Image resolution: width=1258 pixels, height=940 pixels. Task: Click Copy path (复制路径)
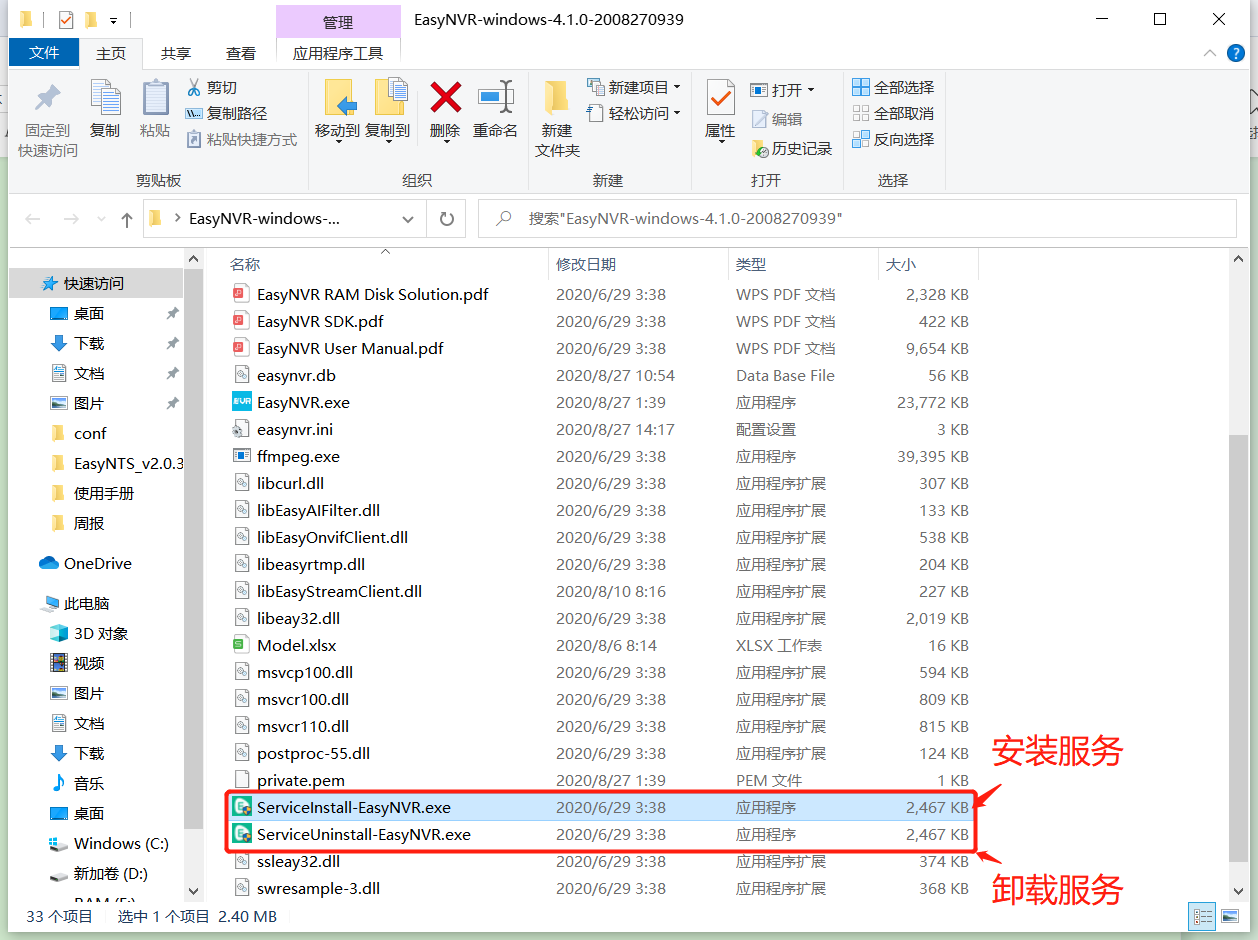click(x=227, y=114)
